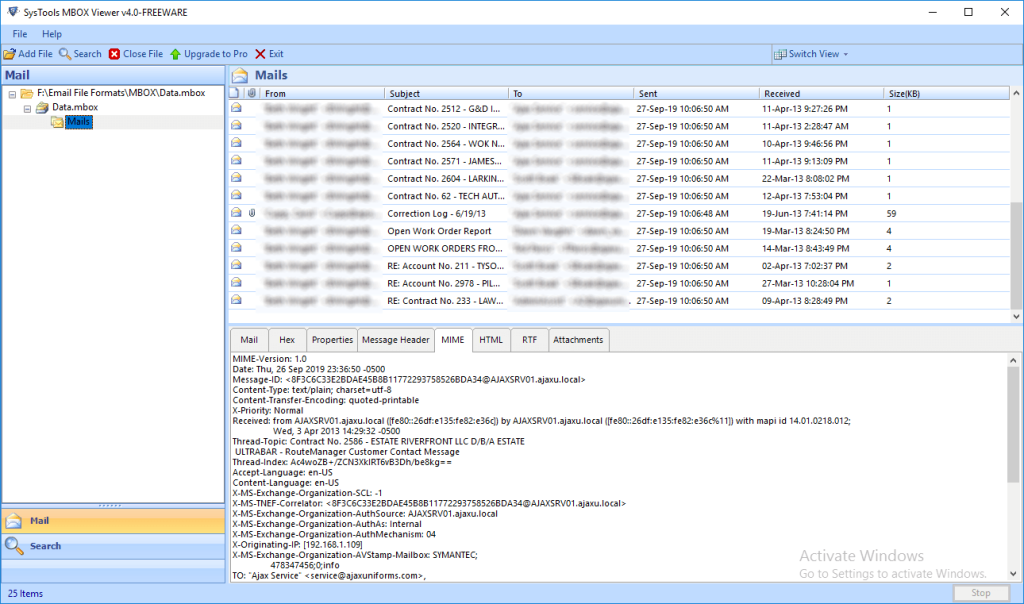Click the green Upgrade to Pro arrow

(x=175, y=54)
